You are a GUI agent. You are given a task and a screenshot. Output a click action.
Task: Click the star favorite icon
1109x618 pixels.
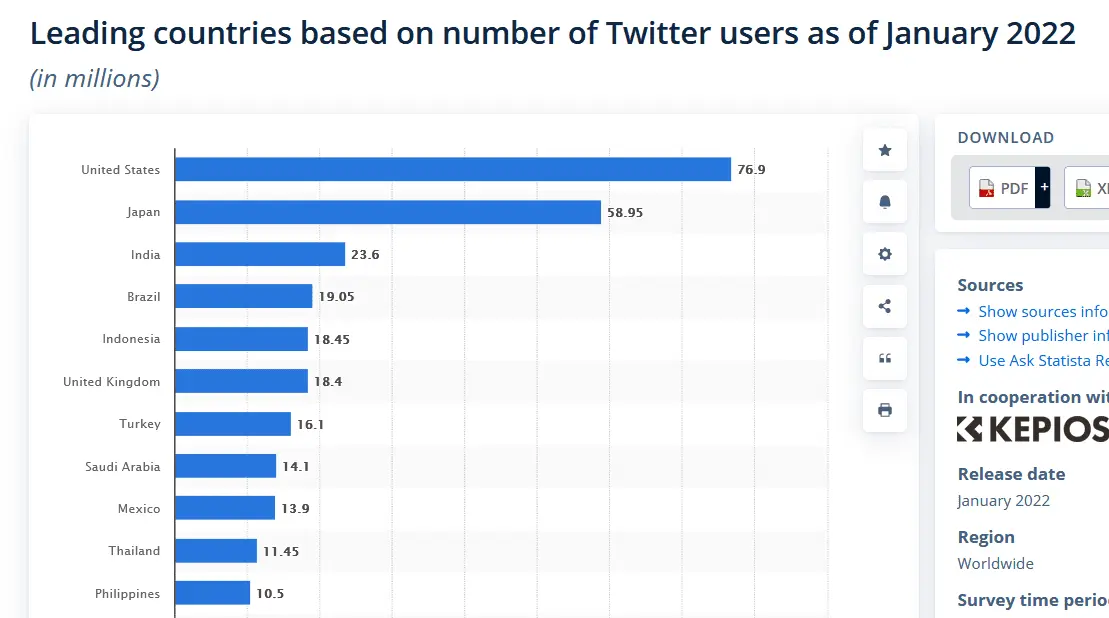[884, 150]
